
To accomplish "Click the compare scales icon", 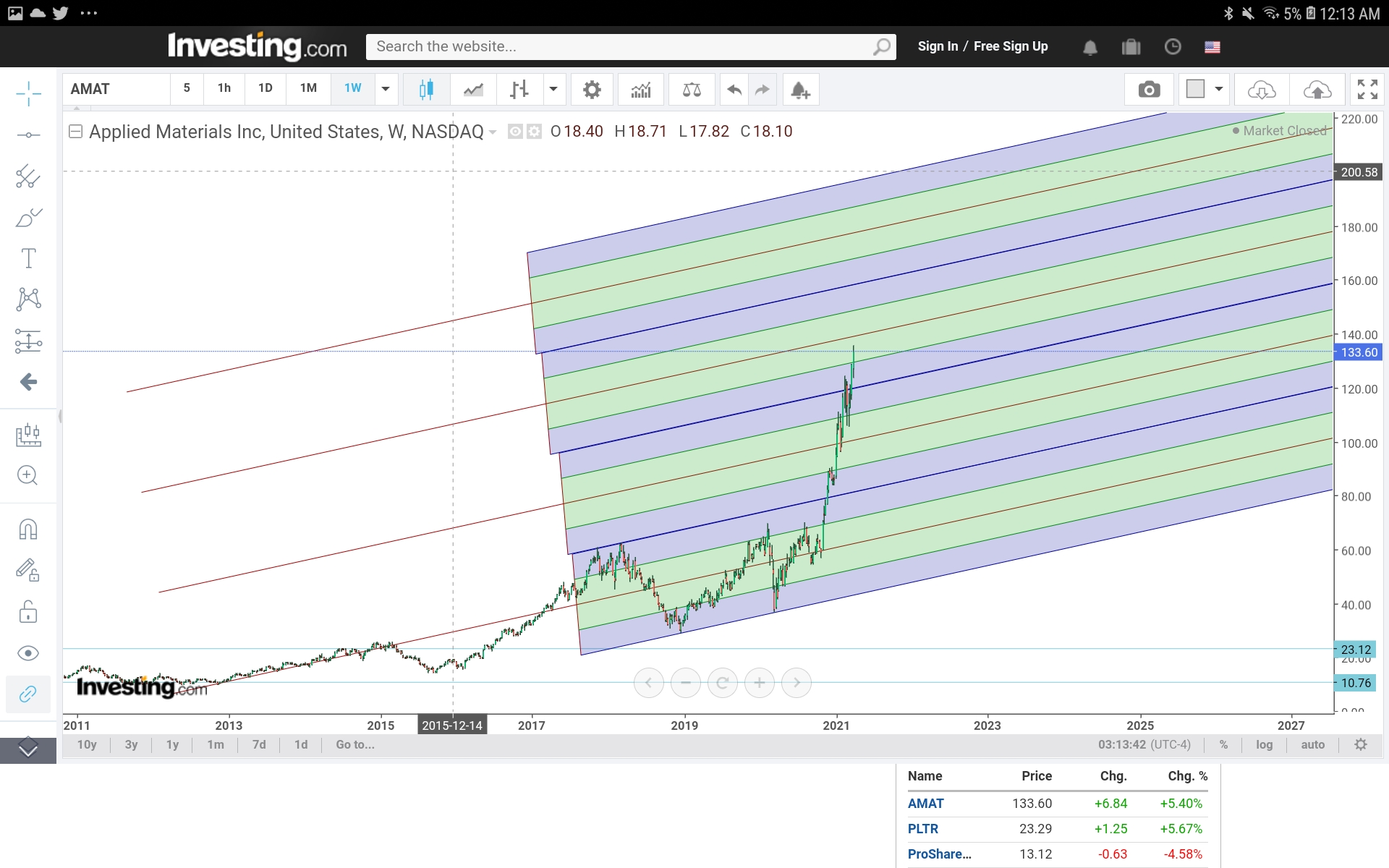I will (x=692, y=90).
